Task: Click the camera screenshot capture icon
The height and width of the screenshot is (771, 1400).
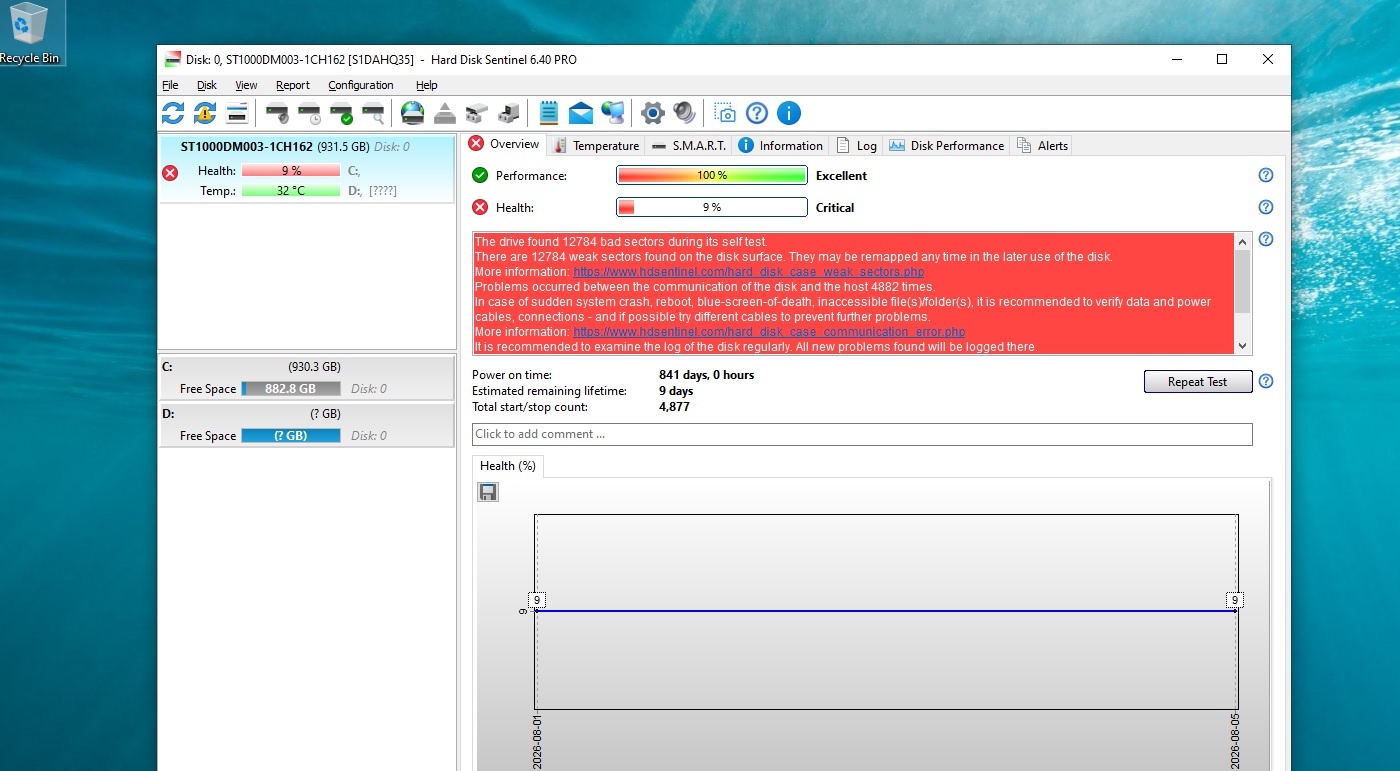Action: (724, 112)
